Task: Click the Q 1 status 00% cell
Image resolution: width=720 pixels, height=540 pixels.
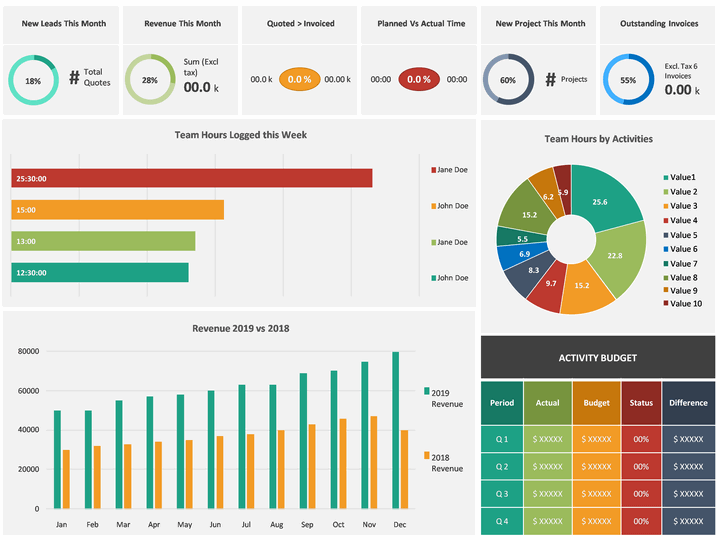Action: 641,439
